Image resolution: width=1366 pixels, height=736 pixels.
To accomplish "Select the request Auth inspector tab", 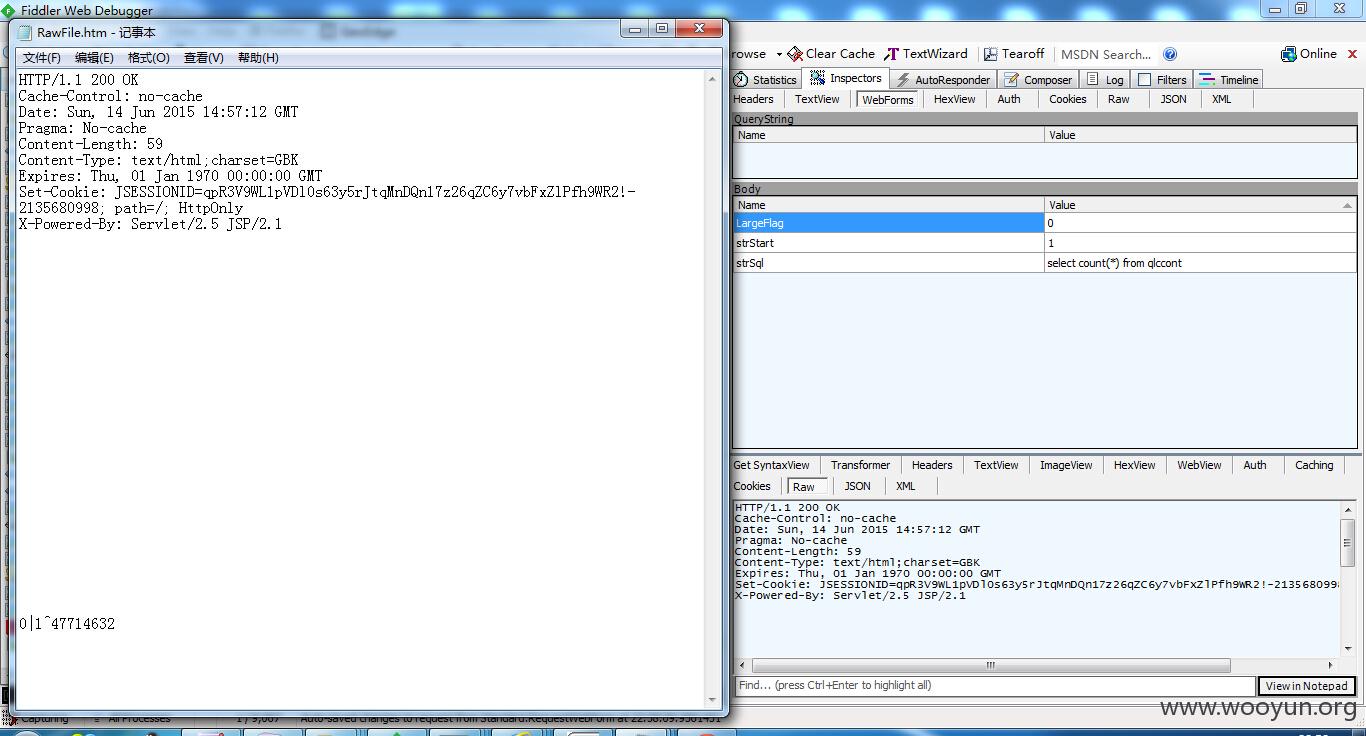I will [x=1009, y=99].
